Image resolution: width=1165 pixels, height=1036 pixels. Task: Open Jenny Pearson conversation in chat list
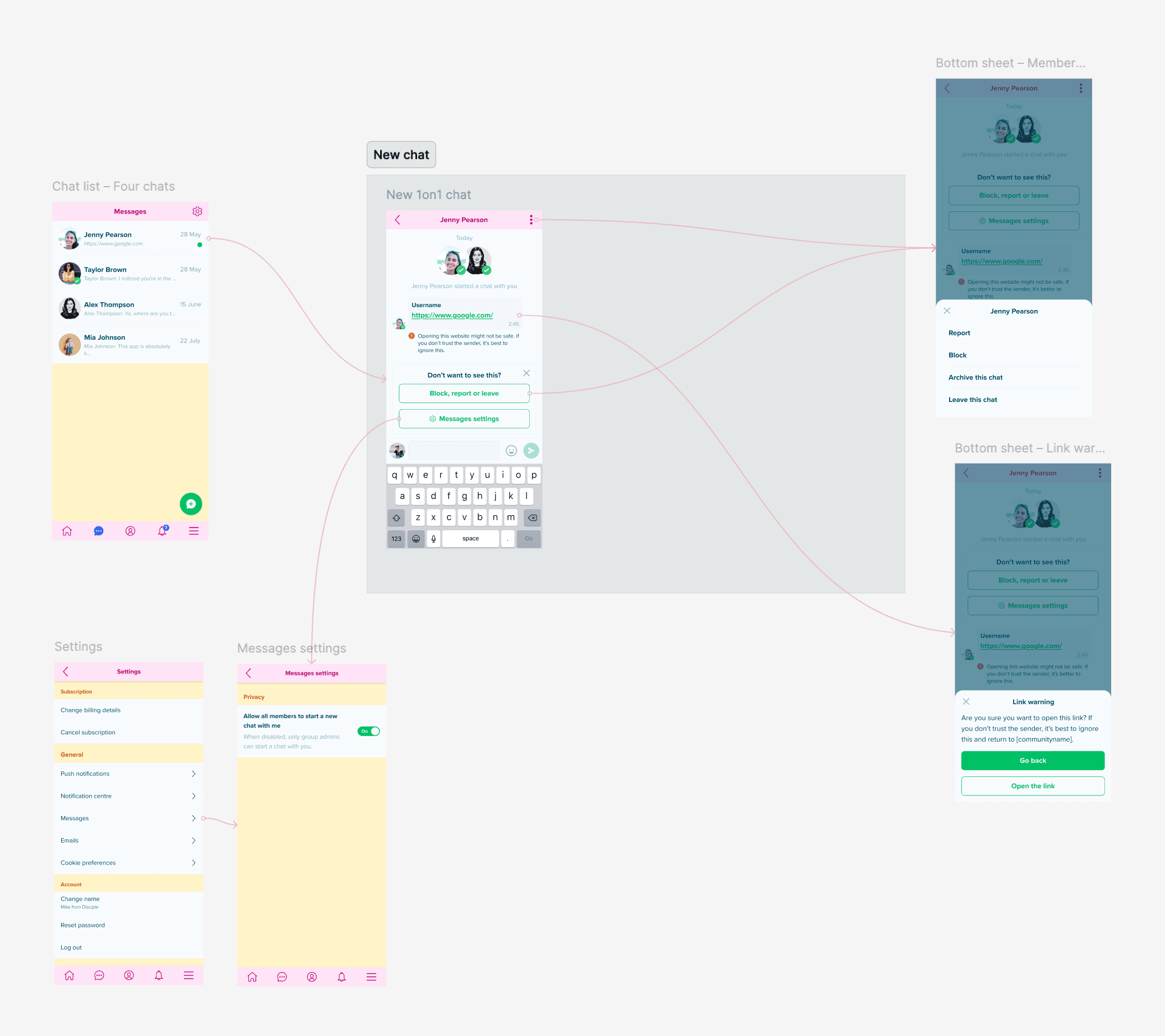(131, 239)
